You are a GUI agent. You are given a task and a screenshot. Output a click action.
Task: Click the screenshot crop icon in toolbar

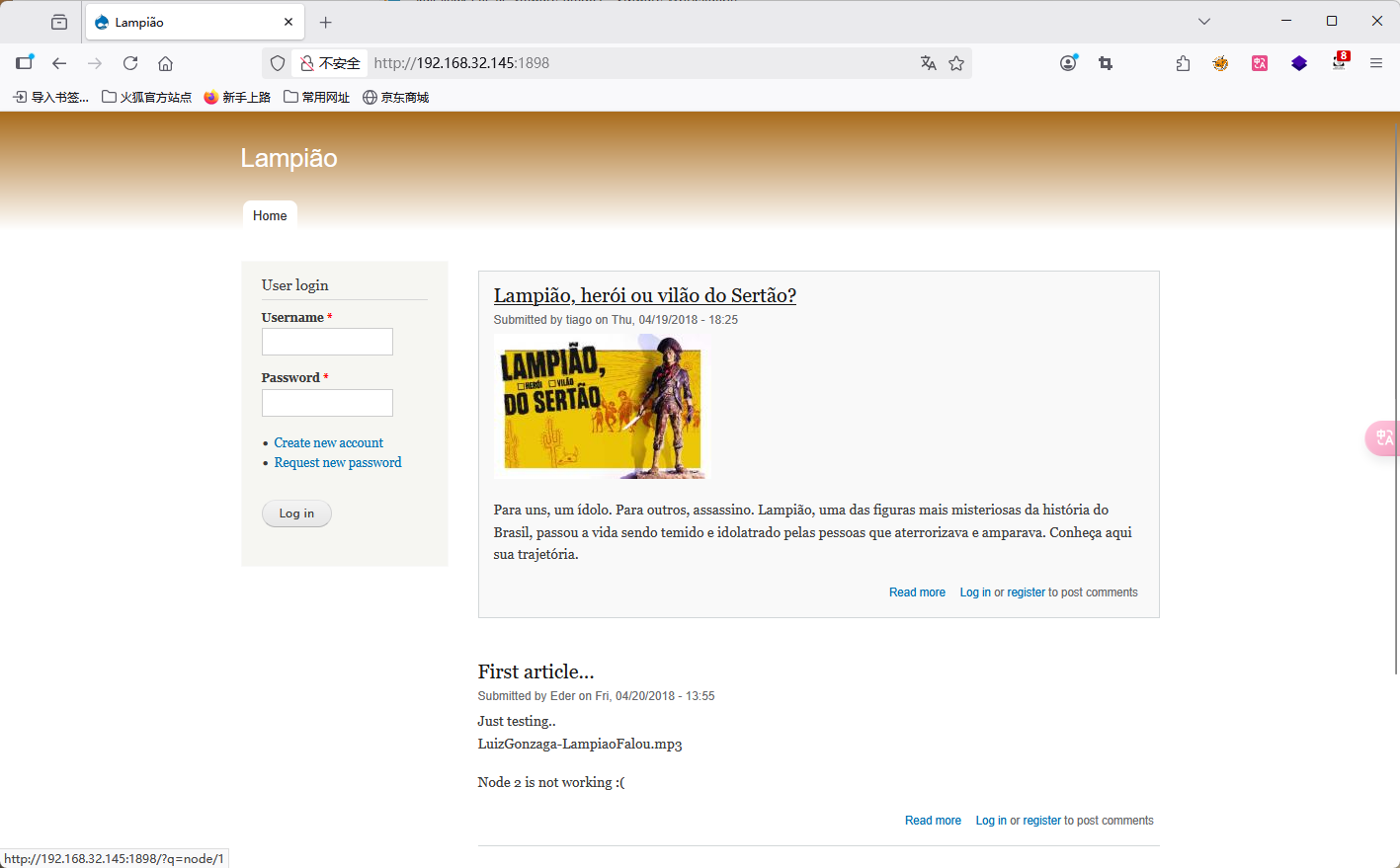pos(1106,63)
